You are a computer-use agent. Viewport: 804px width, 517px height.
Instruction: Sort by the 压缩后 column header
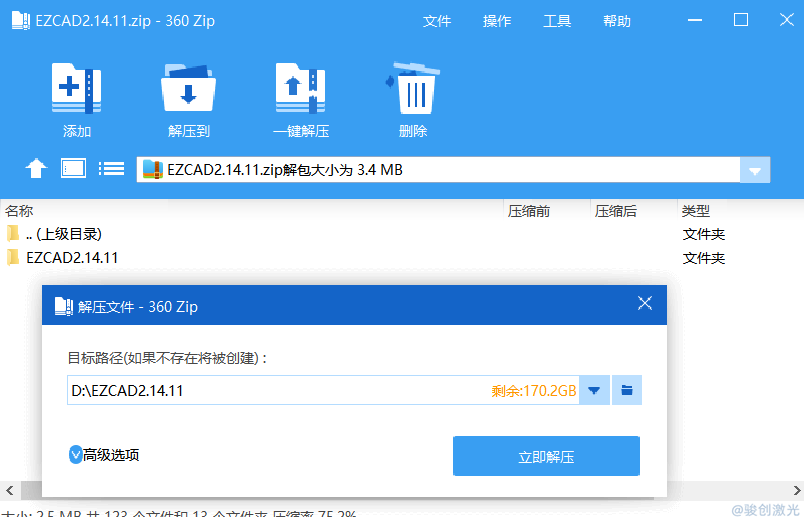pos(615,211)
